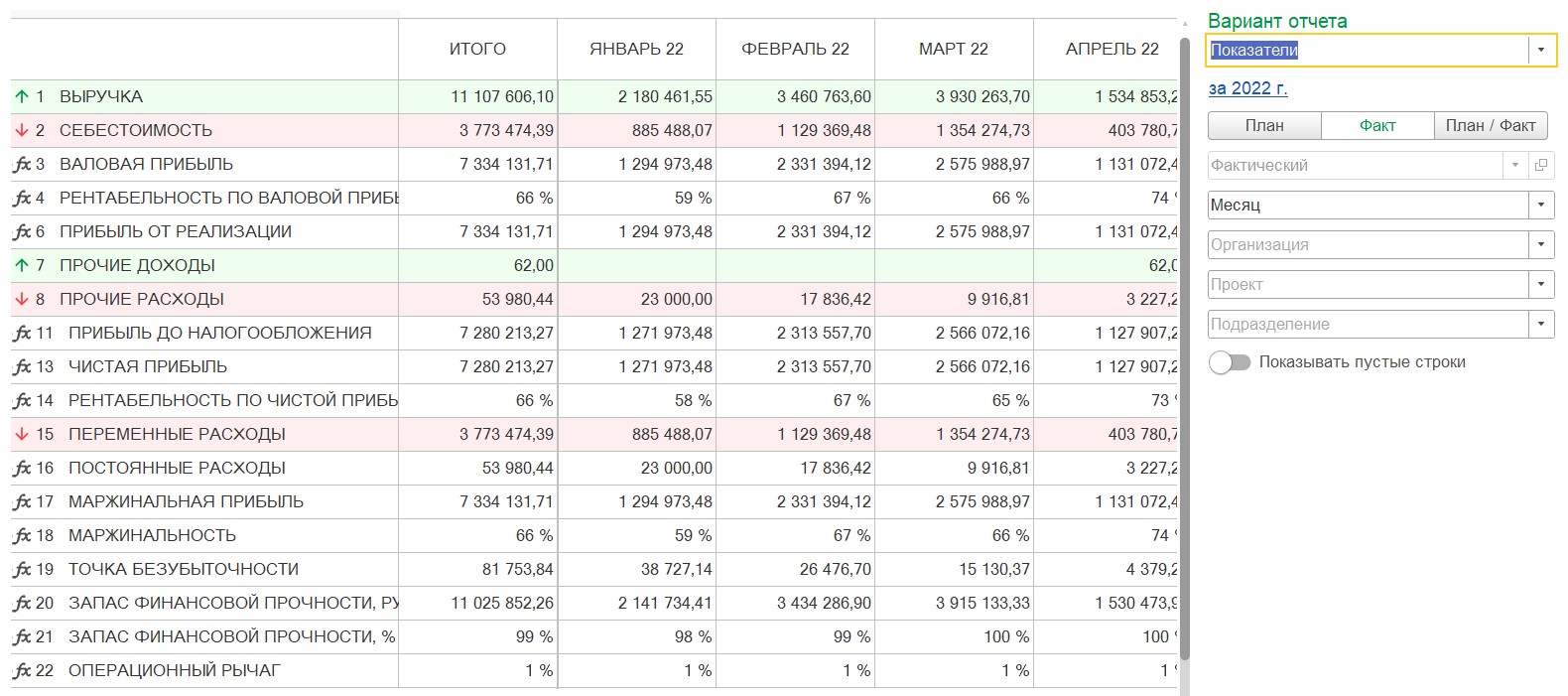Open the Организация dropdown list

1541,244
